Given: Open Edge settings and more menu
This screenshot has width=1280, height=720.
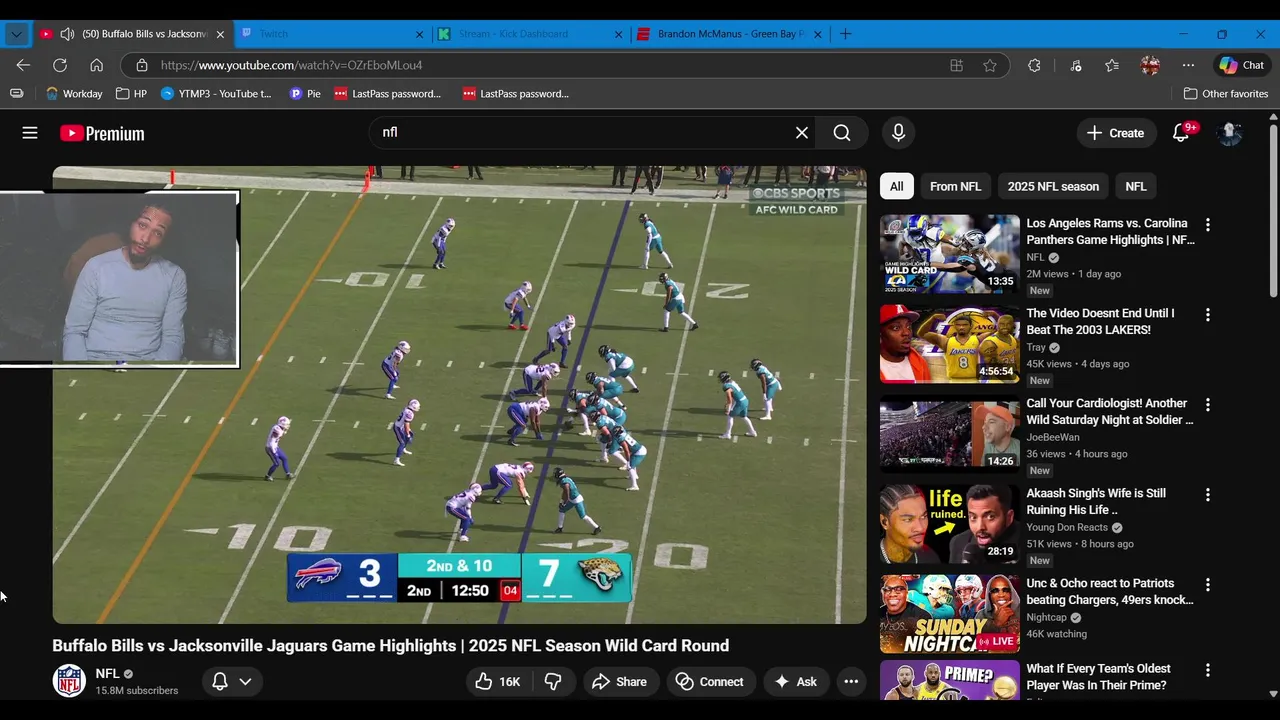Looking at the screenshot, I should click(1188, 65).
